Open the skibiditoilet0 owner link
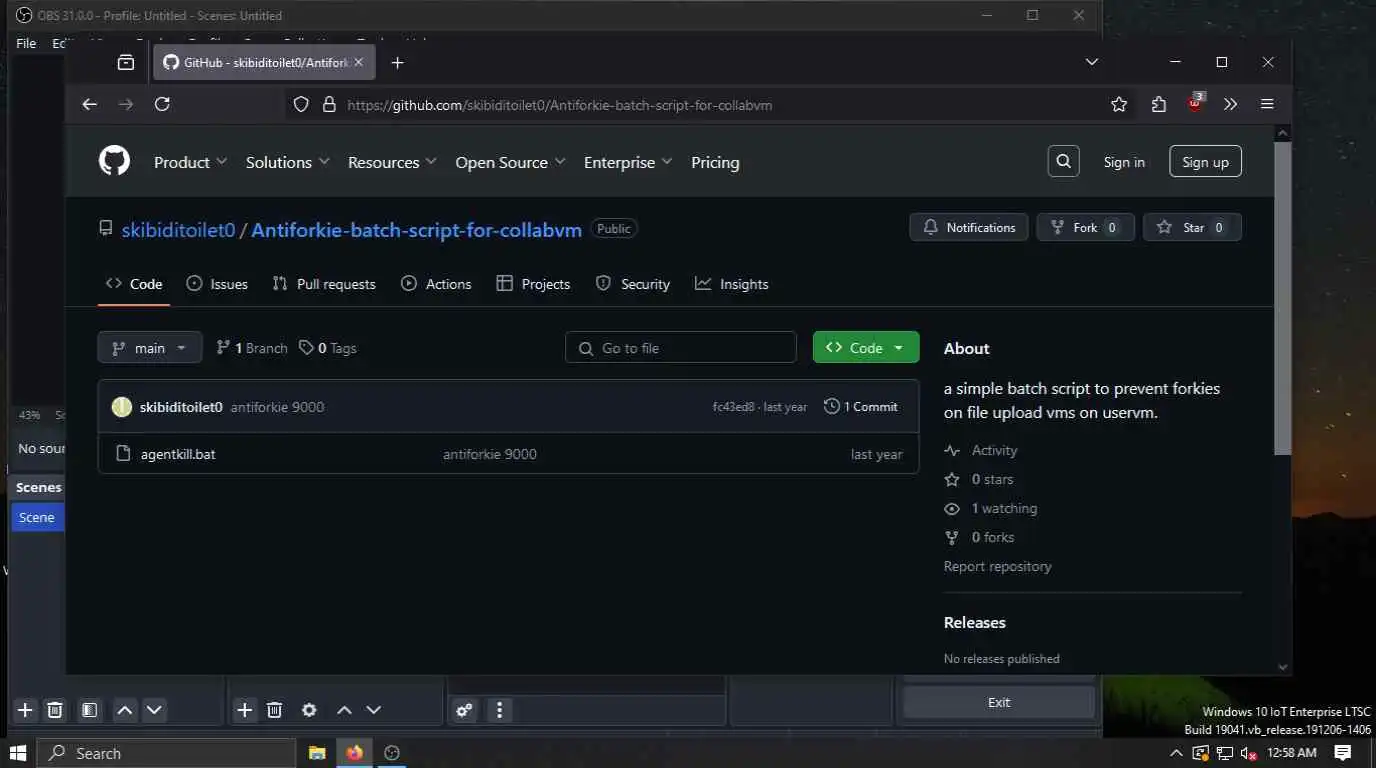The height and width of the screenshot is (768, 1376). tap(178, 230)
